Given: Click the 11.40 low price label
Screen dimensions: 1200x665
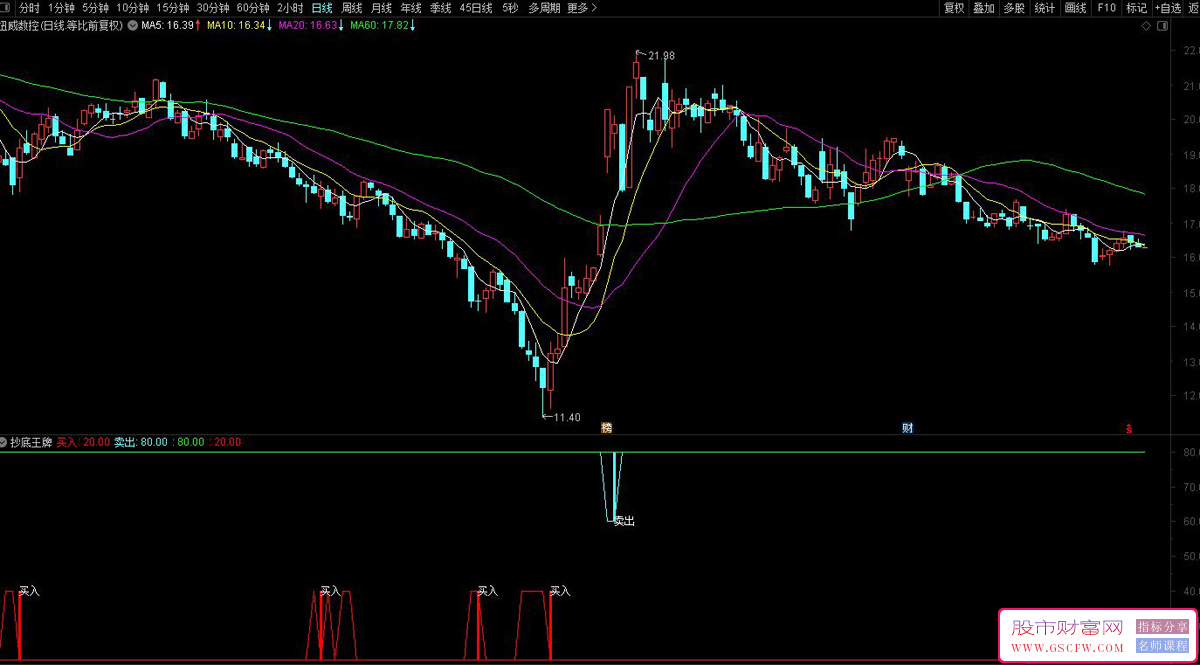Looking at the screenshot, I should (x=567, y=417).
